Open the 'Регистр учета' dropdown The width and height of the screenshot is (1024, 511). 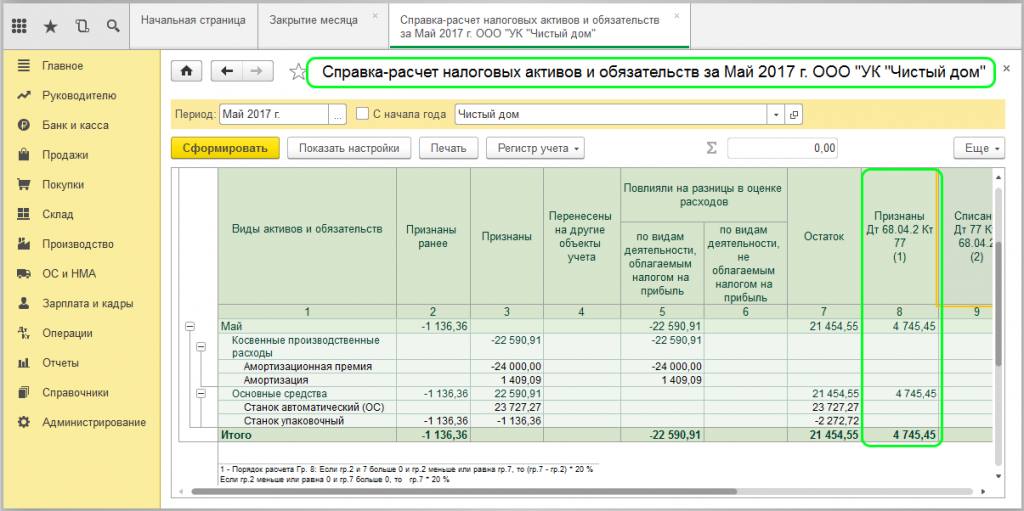[535, 148]
